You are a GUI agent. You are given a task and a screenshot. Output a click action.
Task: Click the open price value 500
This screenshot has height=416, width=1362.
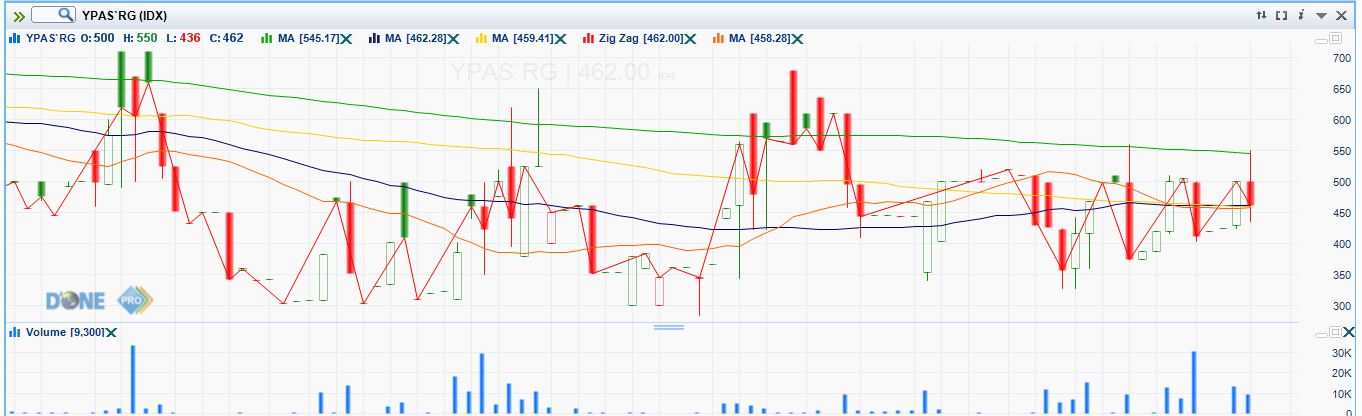(102, 38)
